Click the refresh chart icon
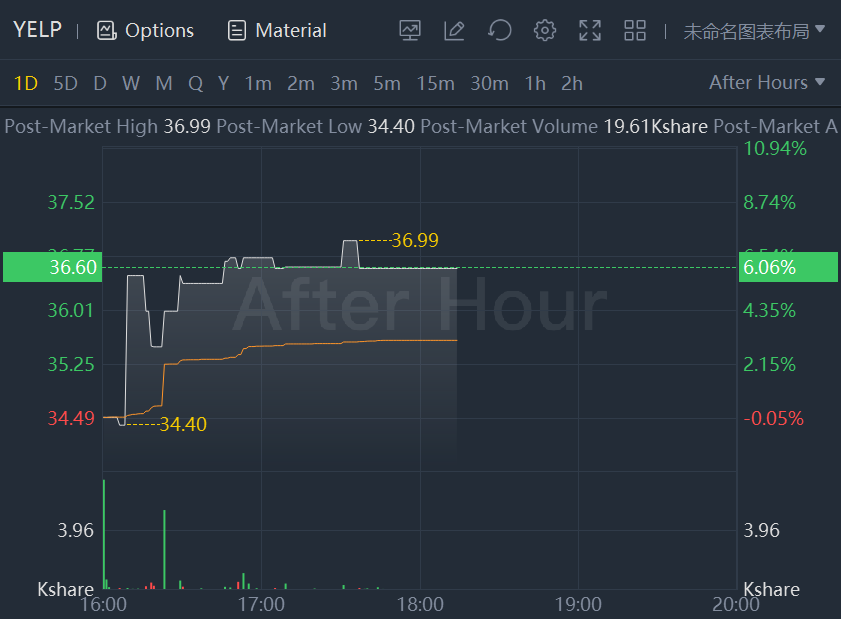This screenshot has height=619, width=841. pyautogui.click(x=499, y=30)
